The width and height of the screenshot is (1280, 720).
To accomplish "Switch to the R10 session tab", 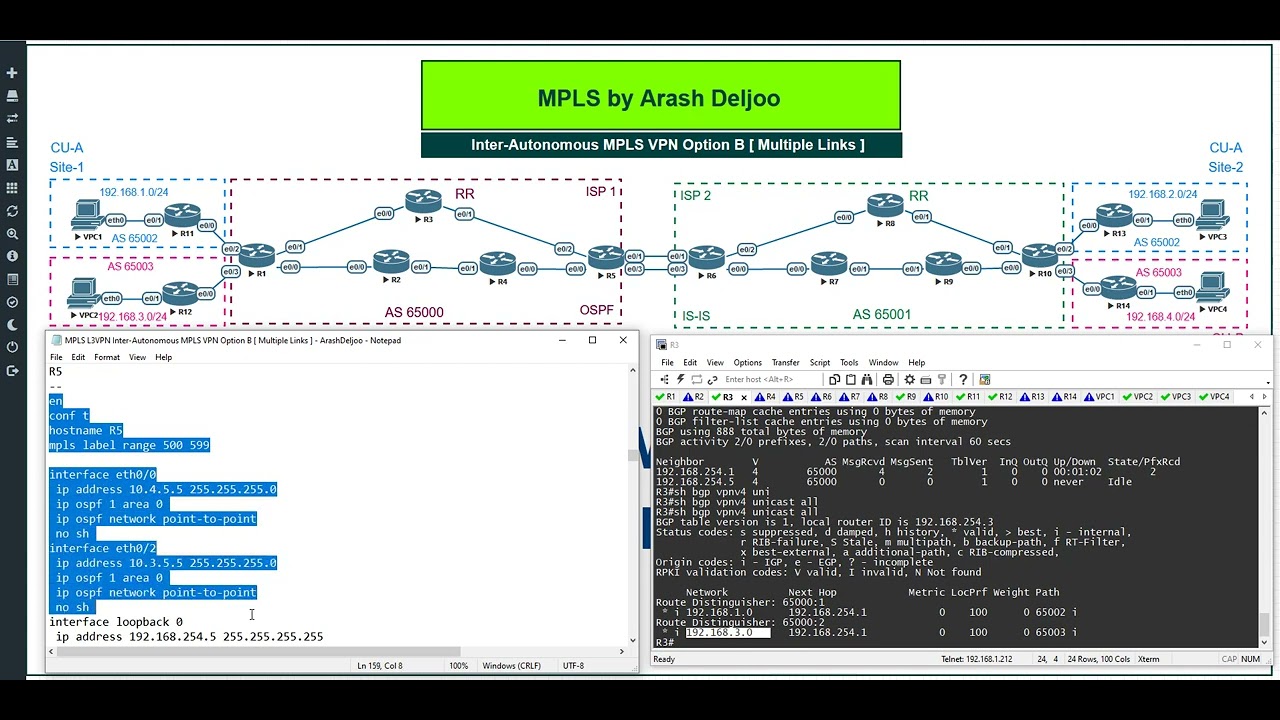I will click(x=935, y=397).
